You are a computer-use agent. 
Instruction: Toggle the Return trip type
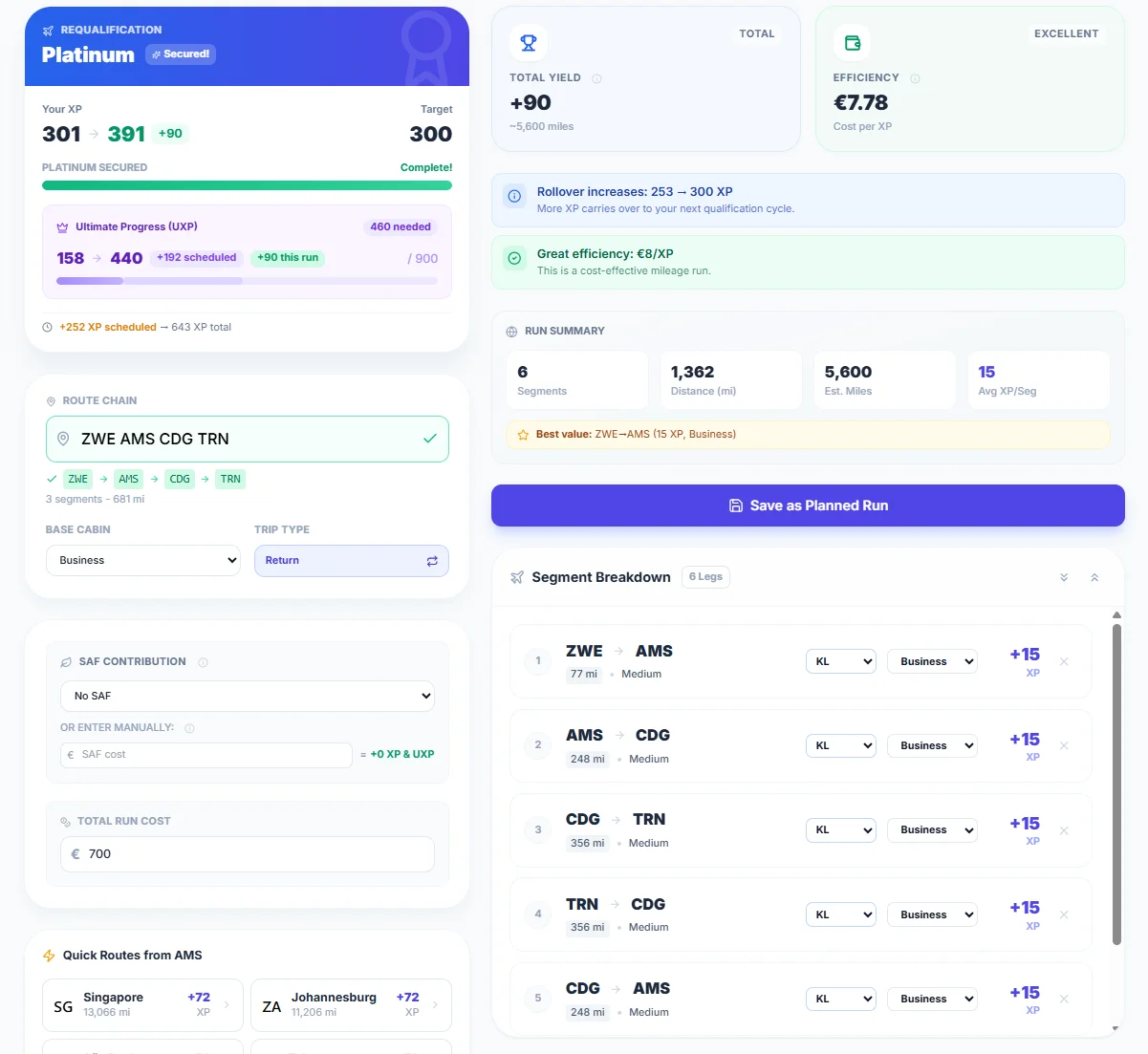[x=351, y=561]
